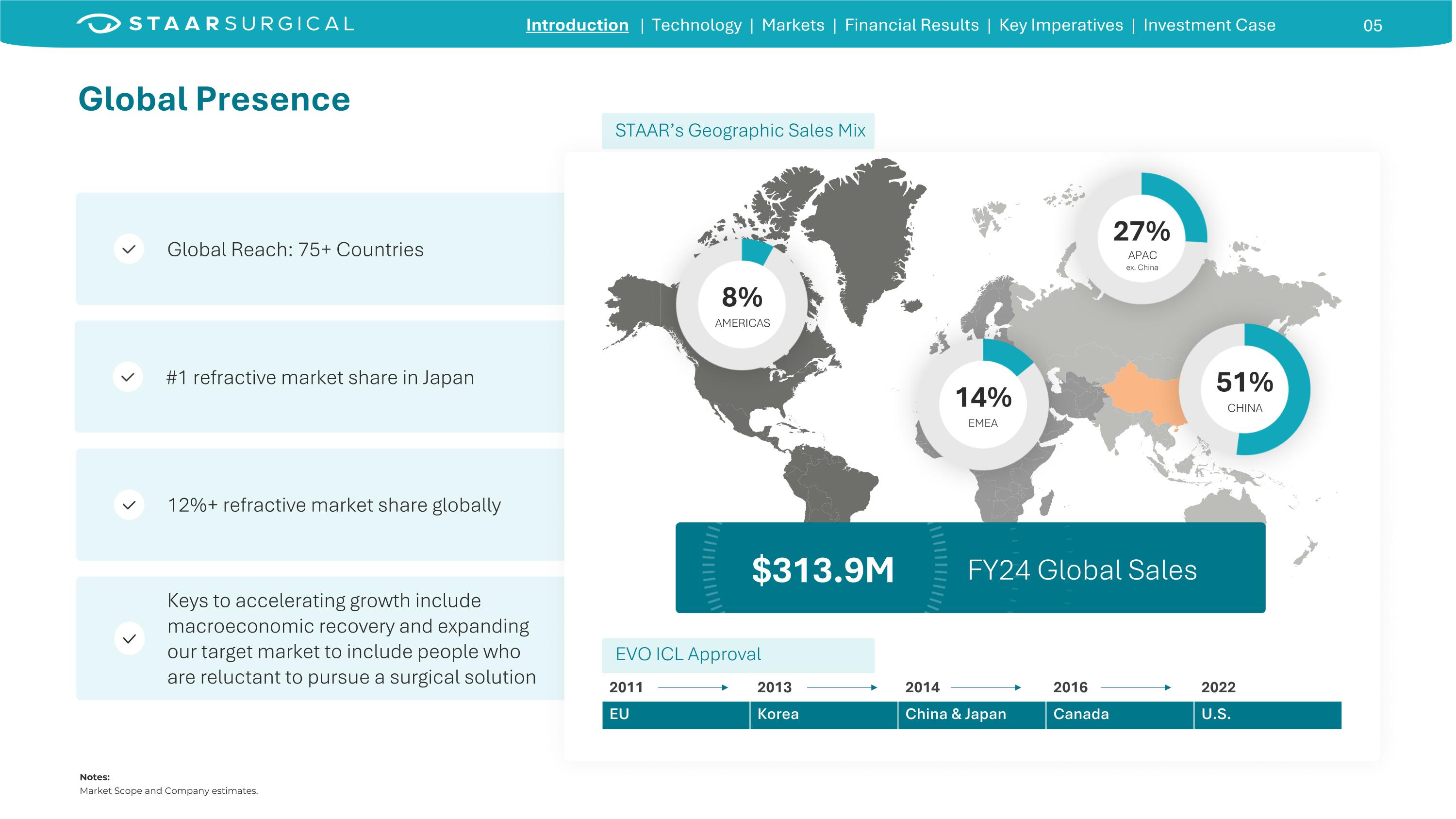Viewport: 1456px width, 819px height.
Task: Click the arrow between 2011 and 2013
Action: pos(693,687)
